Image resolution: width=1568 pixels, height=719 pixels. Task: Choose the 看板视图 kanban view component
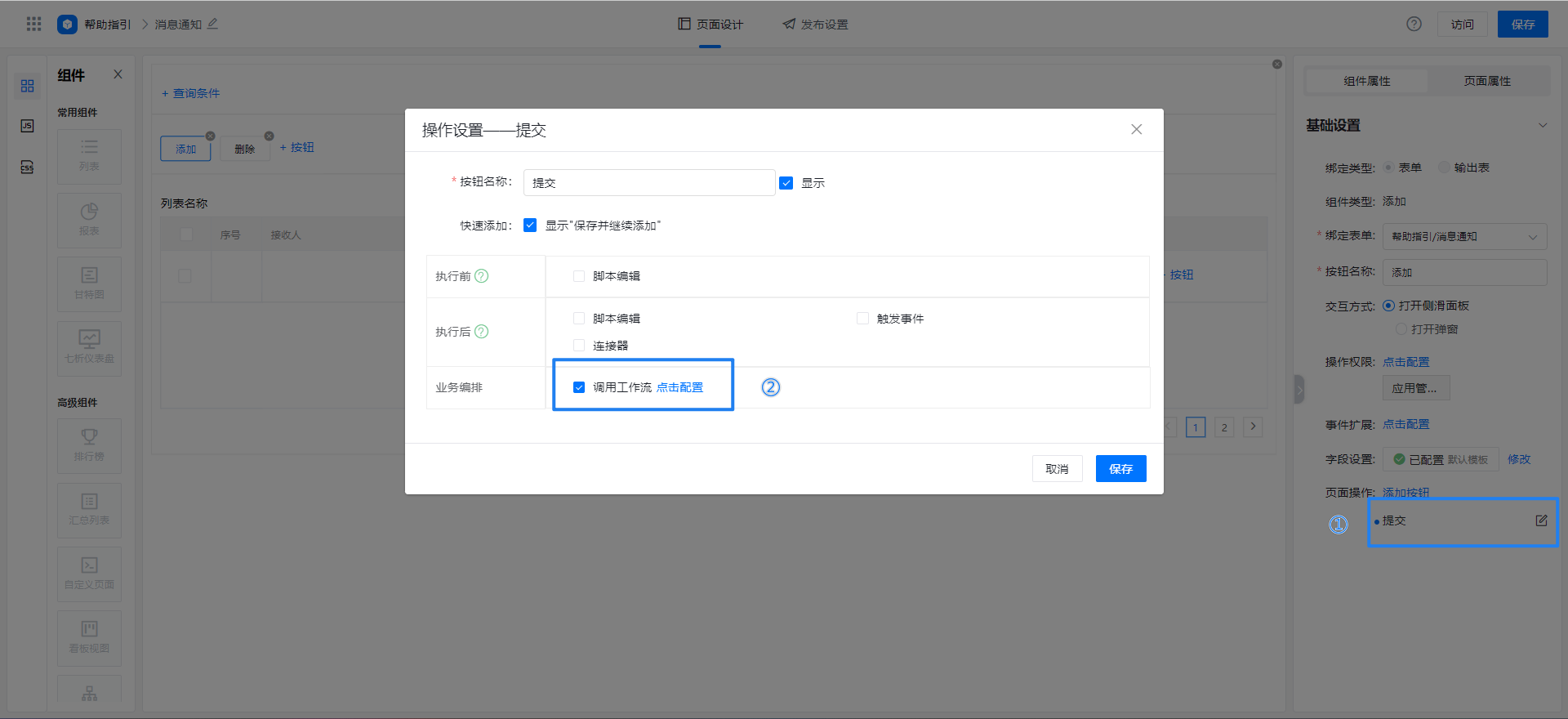pos(89,638)
